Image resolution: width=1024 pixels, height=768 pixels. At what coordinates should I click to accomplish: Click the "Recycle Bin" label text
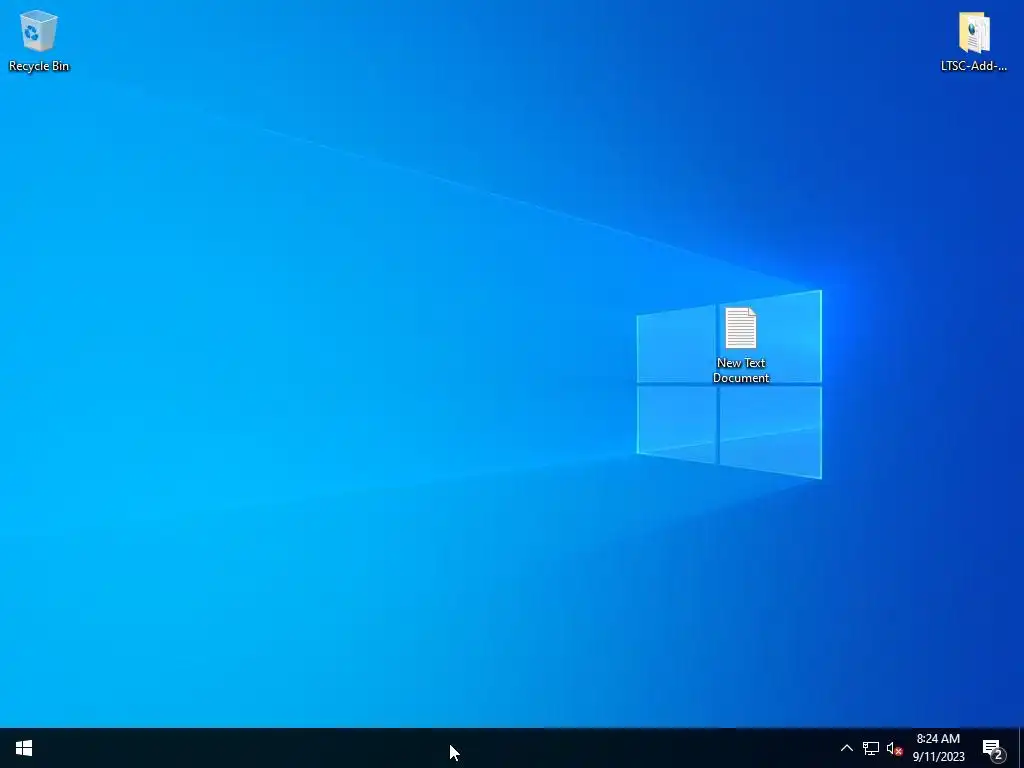[39, 66]
